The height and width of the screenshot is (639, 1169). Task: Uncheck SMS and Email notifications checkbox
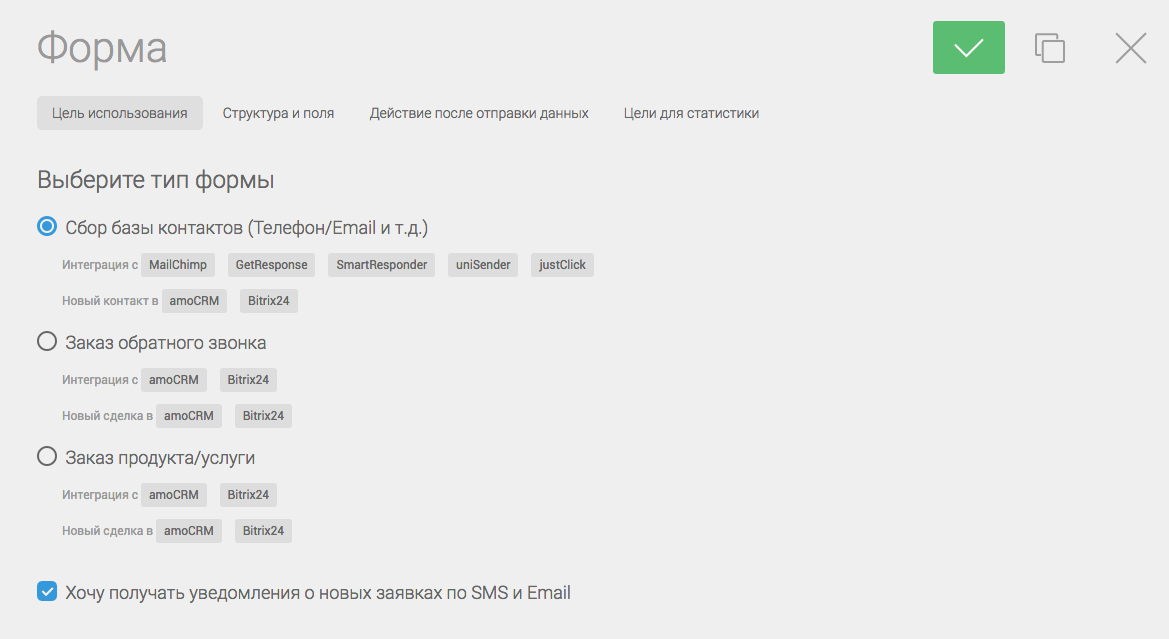tap(47, 592)
